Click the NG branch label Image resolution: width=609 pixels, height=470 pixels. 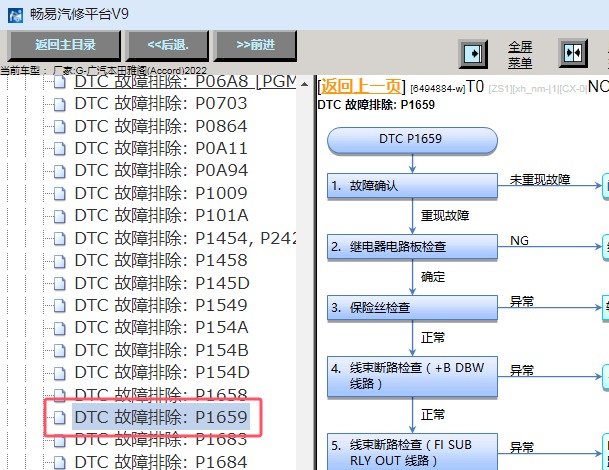(519, 240)
